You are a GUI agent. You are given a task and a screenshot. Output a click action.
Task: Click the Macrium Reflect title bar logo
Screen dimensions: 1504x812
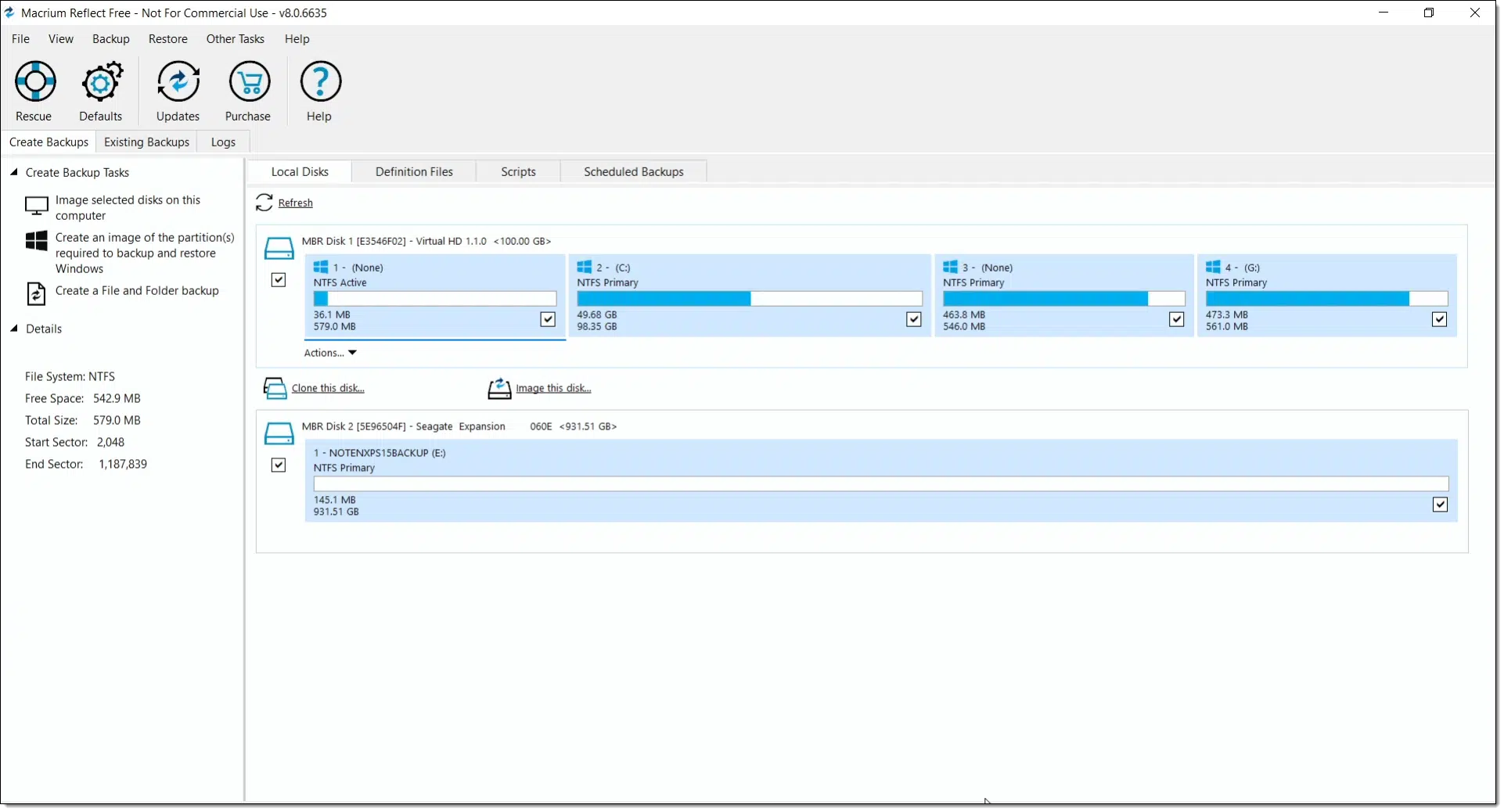pyautogui.click(x=9, y=13)
